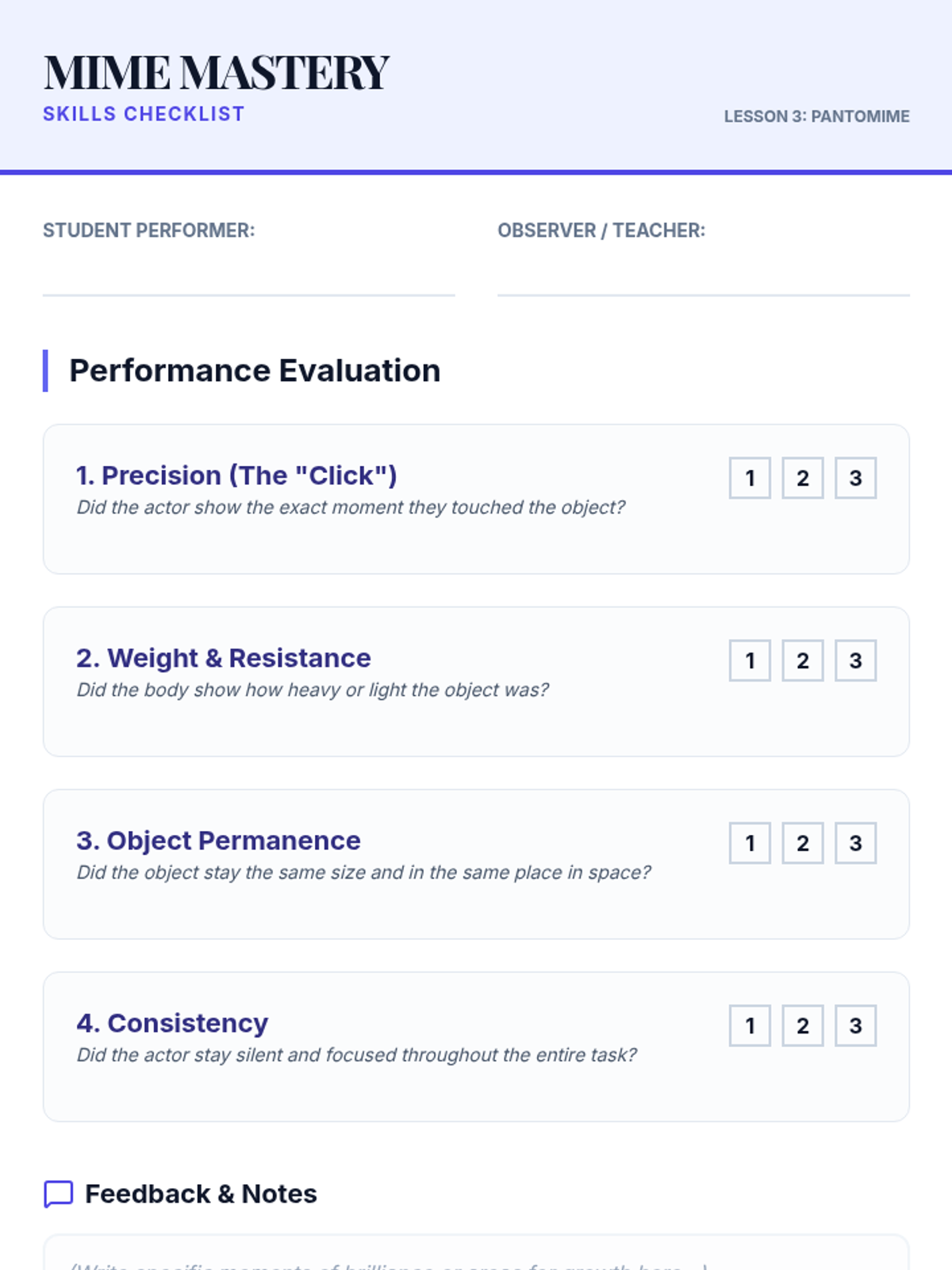
Task: Rate Weight & Resistance as 2
Action: pos(803,660)
